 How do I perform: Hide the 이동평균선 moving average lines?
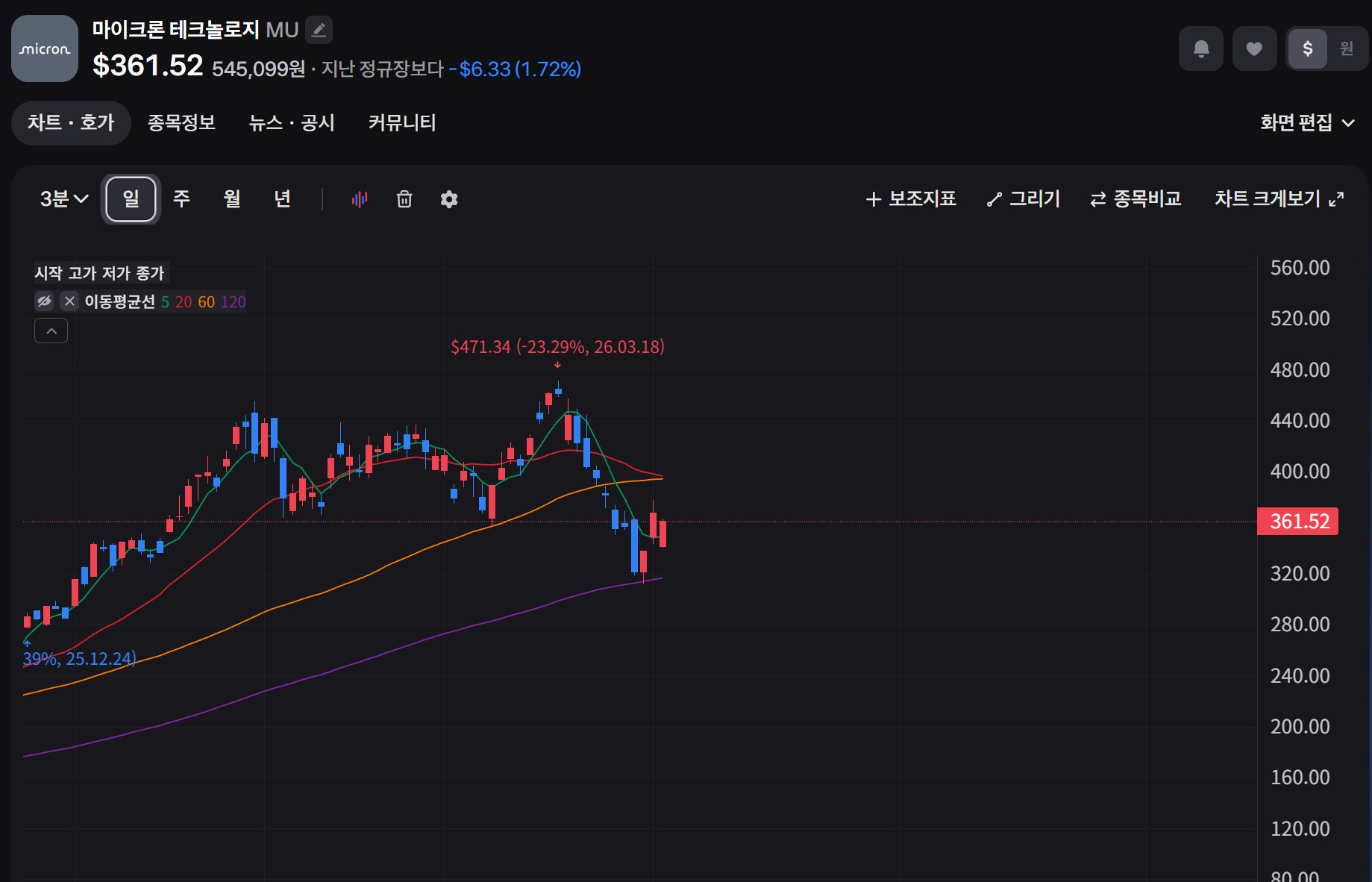pyautogui.click(x=45, y=301)
